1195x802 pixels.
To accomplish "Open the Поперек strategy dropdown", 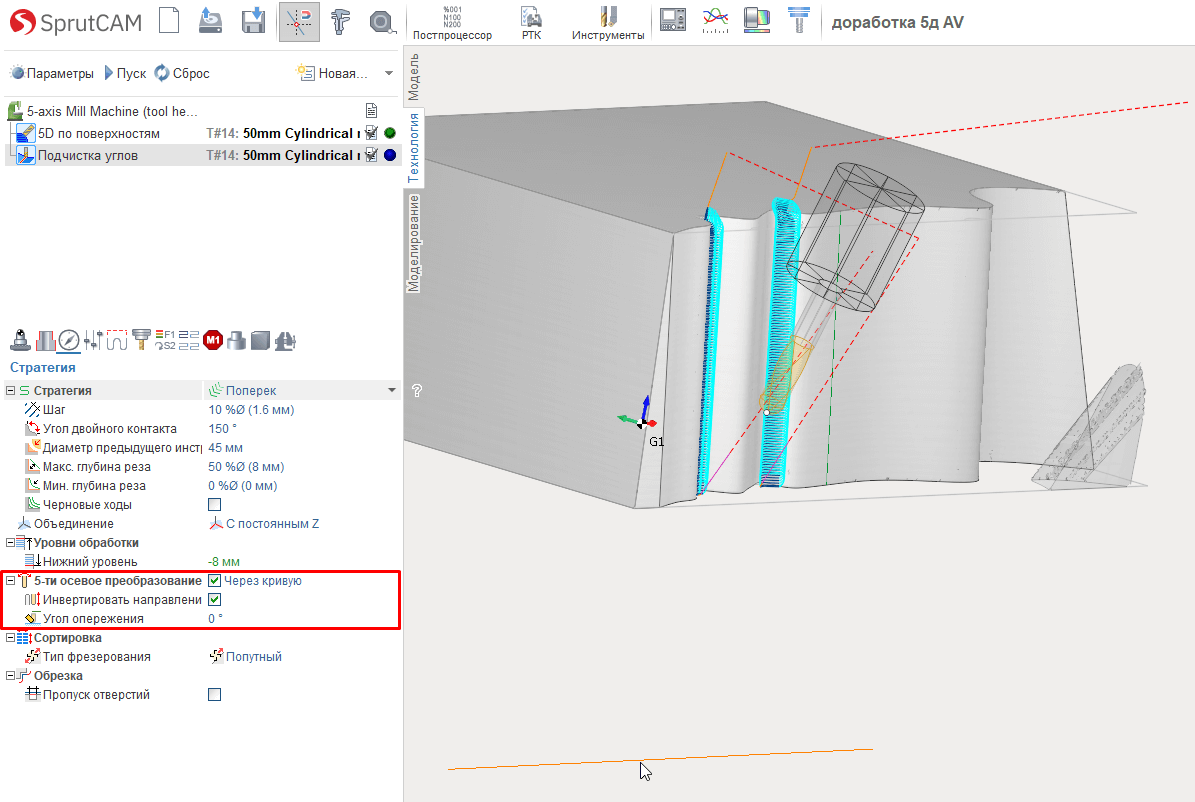I will coord(392,390).
